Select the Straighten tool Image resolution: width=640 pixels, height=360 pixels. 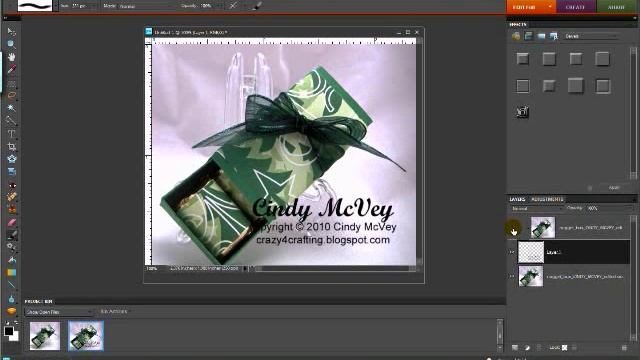pyautogui.click(x=11, y=171)
